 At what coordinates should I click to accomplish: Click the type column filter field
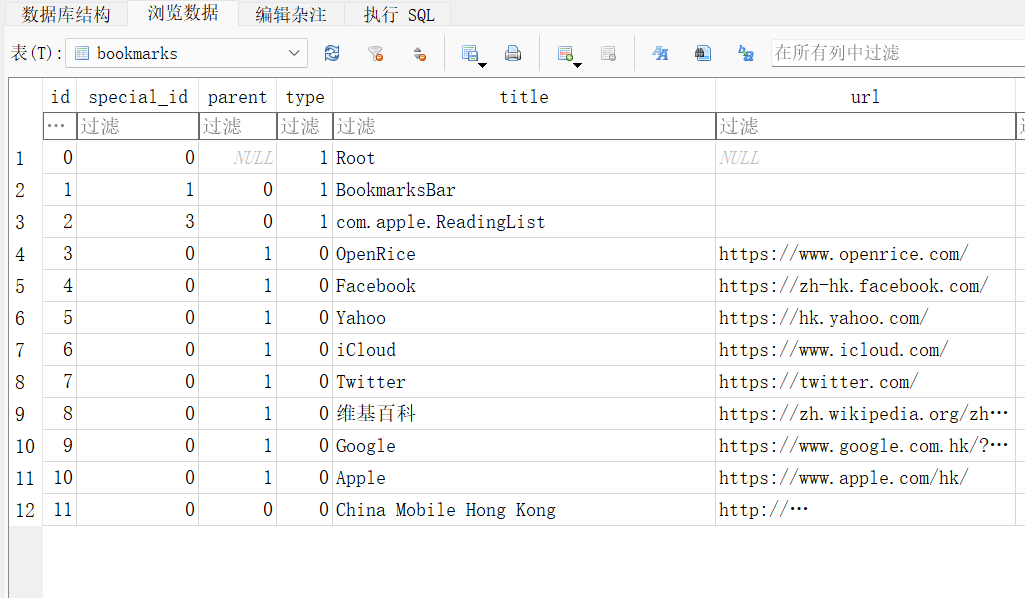pos(305,126)
